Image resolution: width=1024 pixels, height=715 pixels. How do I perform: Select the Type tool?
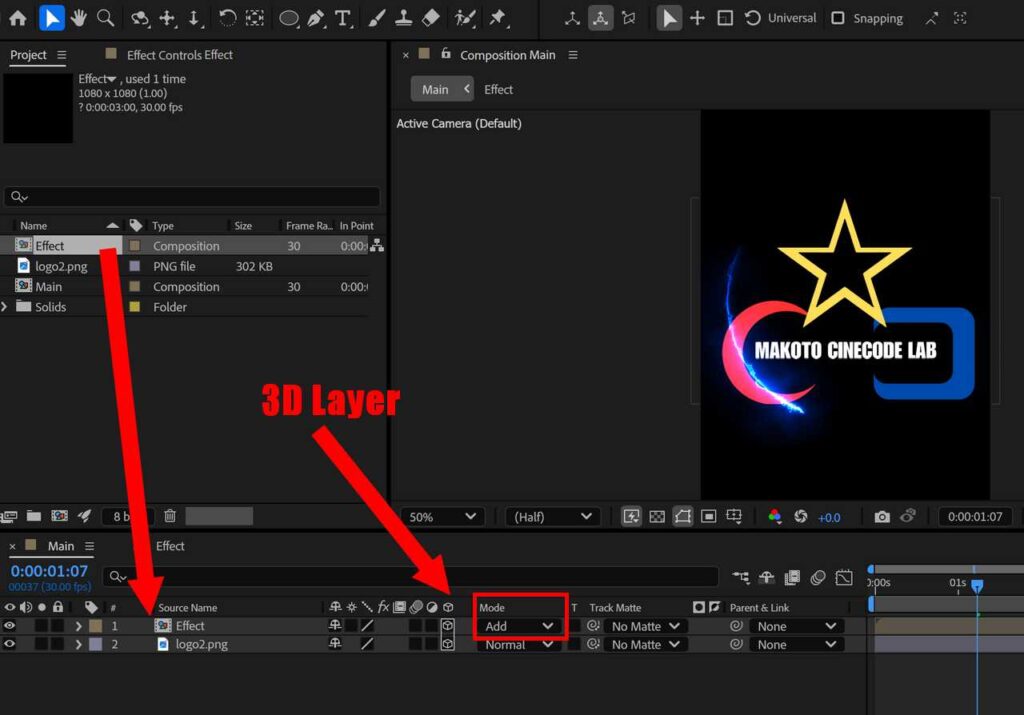coord(343,18)
